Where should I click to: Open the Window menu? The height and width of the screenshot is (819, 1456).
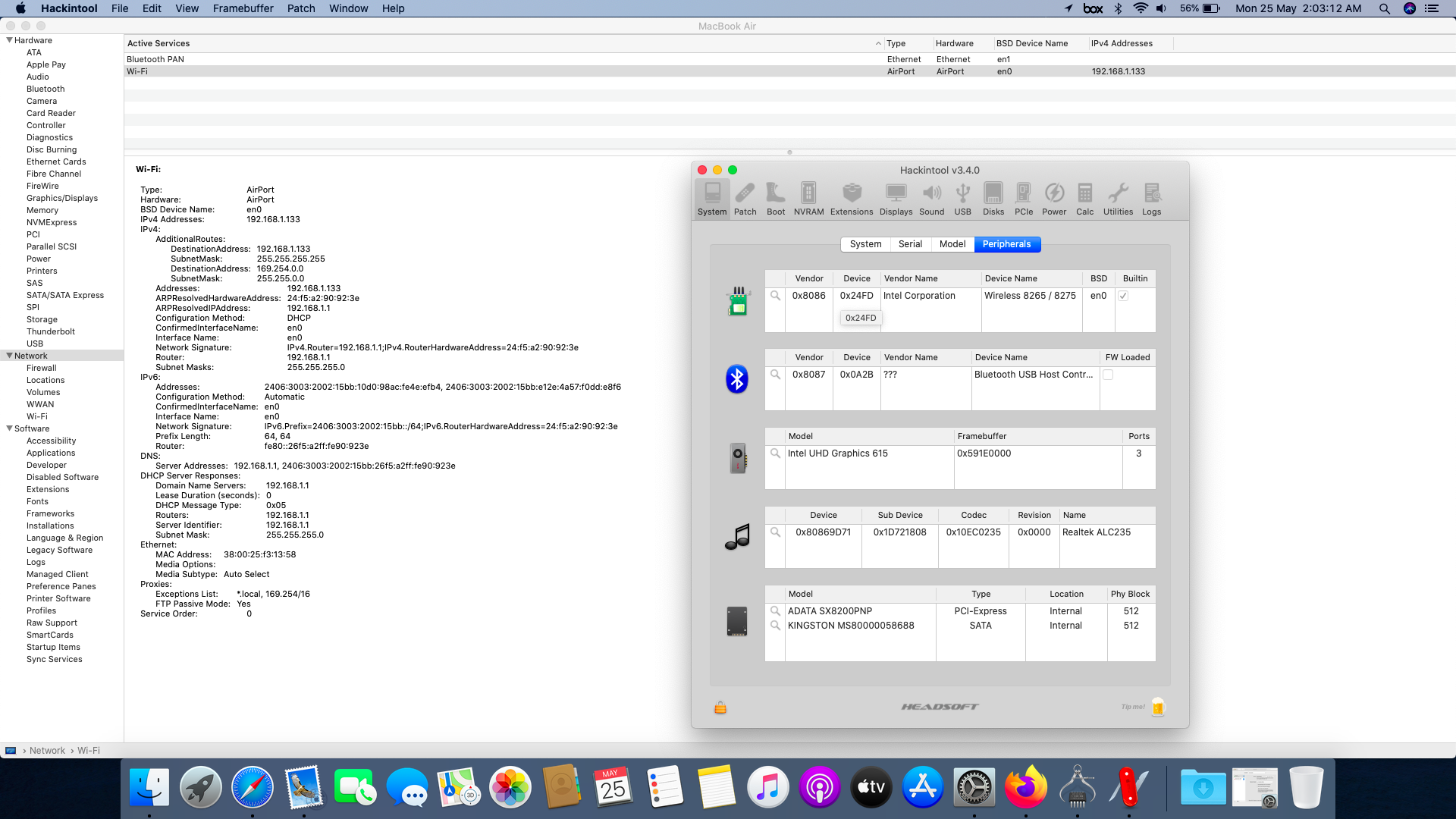(348, 8)
